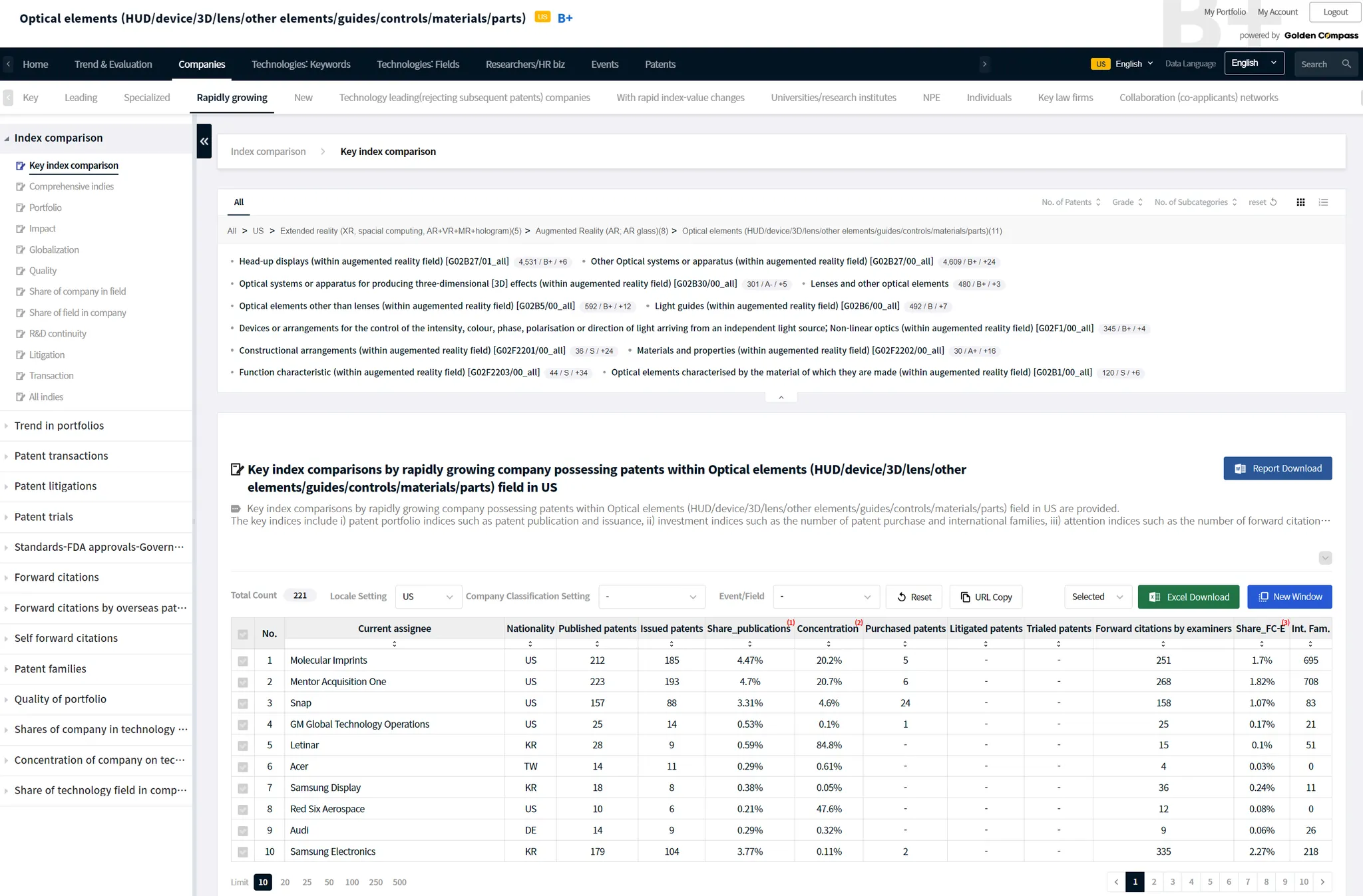Toggle the Snap row checkbox
This screenshot has width=1363, height=896.
[x=243, y=703]
